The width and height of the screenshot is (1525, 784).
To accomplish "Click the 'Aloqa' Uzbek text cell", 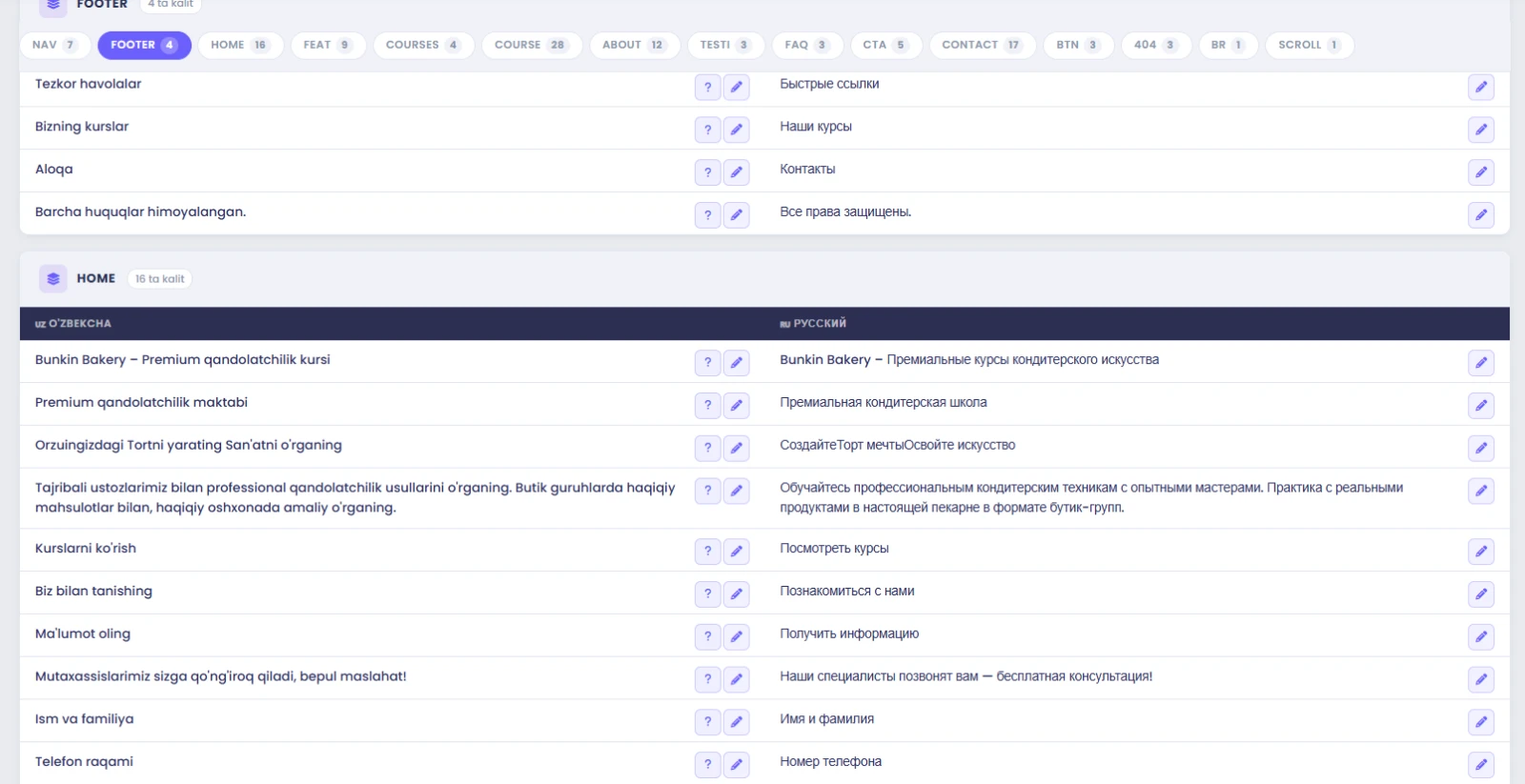I will (54, 170).
